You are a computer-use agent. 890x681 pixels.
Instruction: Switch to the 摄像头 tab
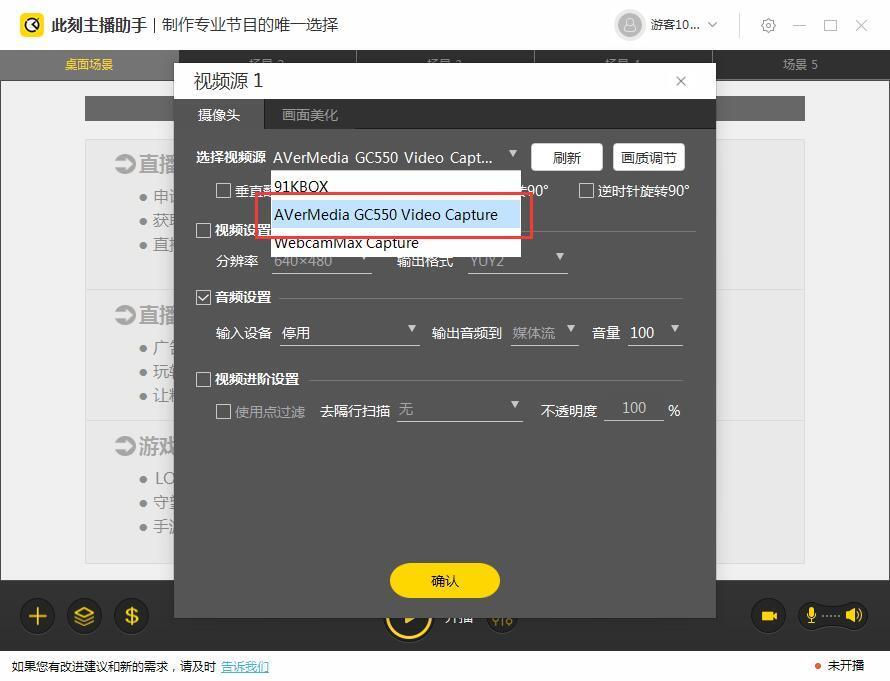coord(219,115)
